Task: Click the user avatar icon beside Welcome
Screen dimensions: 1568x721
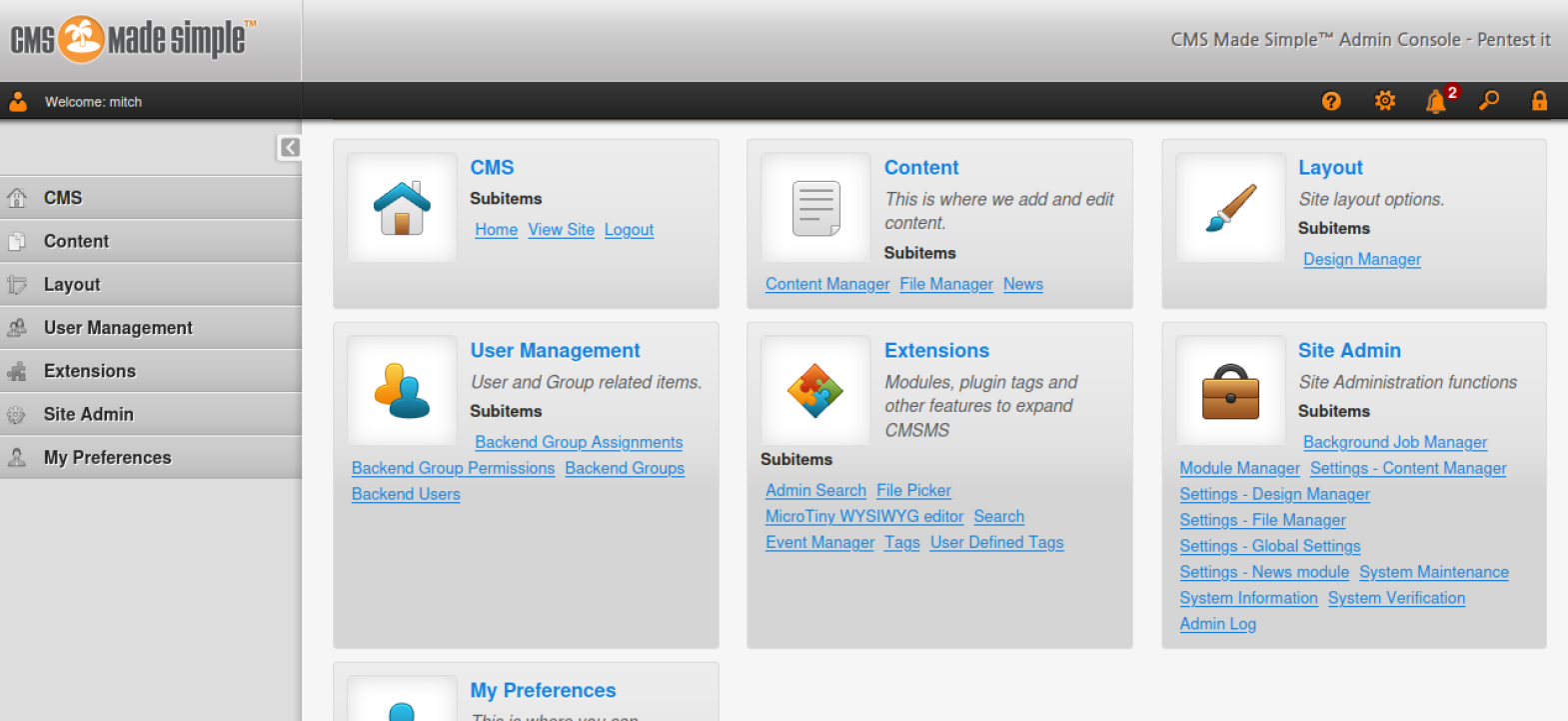Action: tap(18, 101)
